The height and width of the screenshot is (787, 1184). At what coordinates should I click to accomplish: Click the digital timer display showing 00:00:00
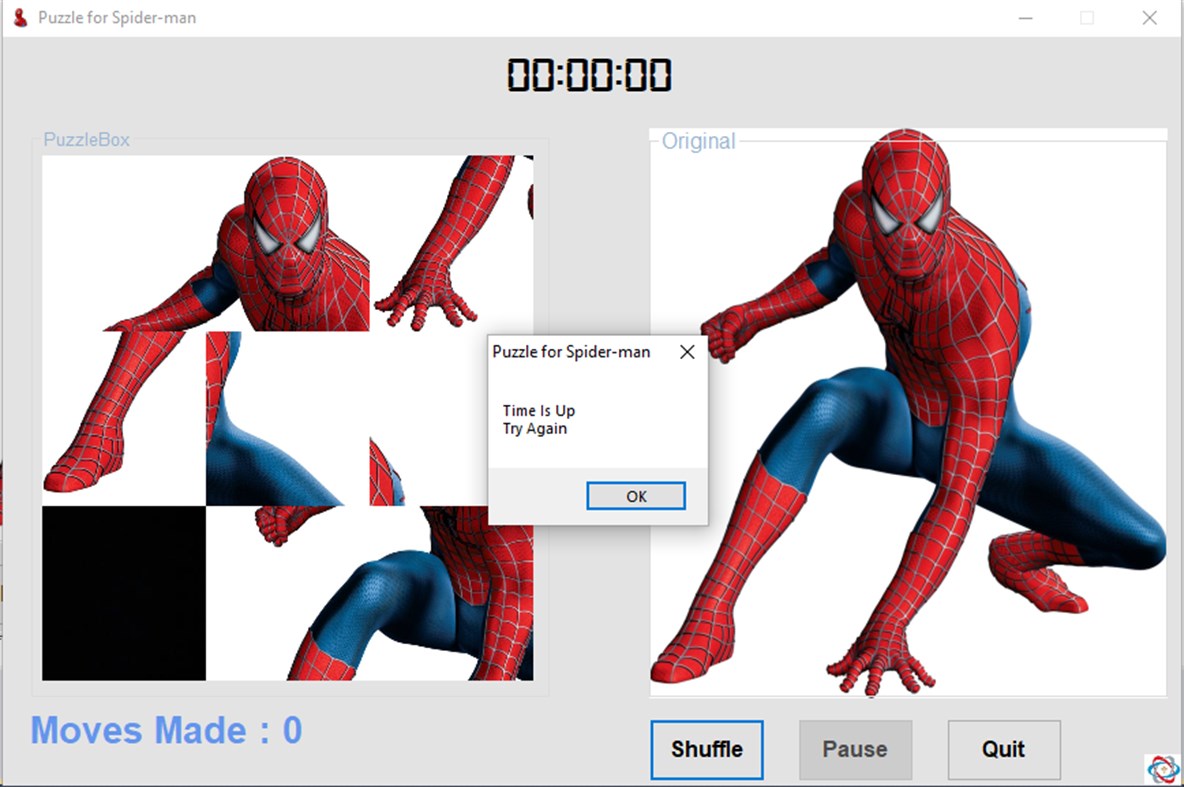588,75
